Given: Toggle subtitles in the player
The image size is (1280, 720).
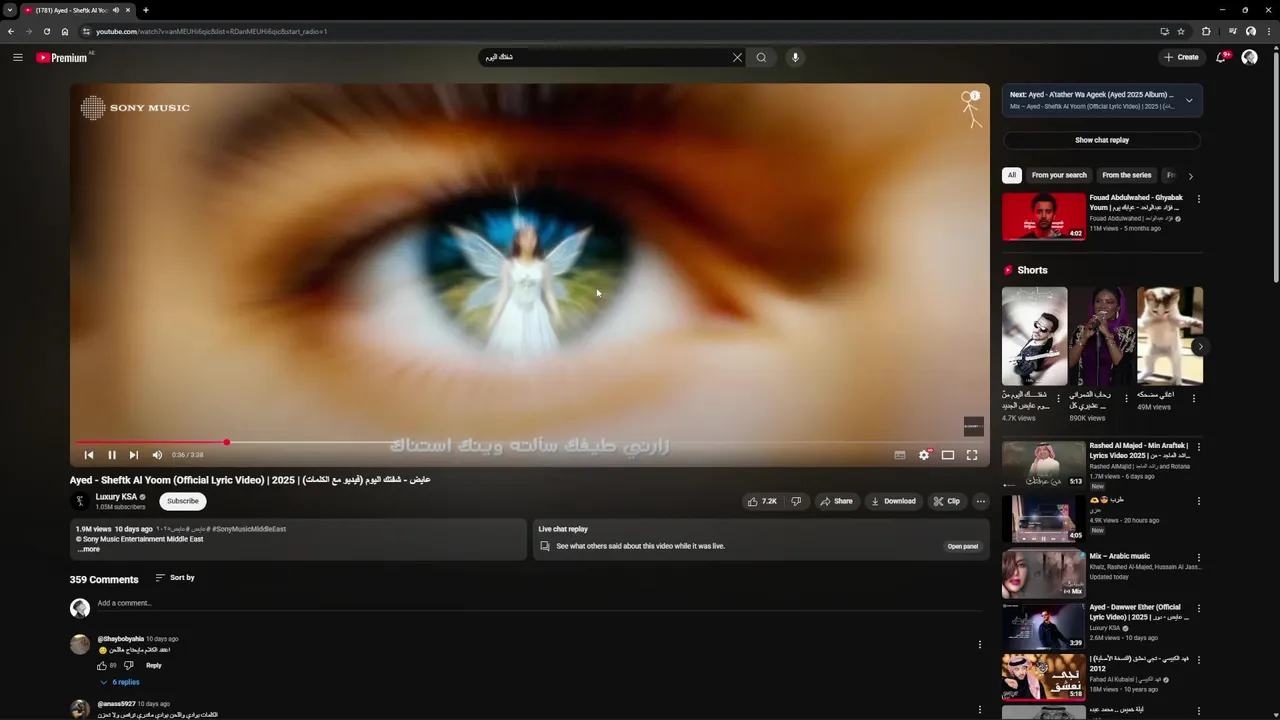Looking at the screenshot, I should [900, 455].
